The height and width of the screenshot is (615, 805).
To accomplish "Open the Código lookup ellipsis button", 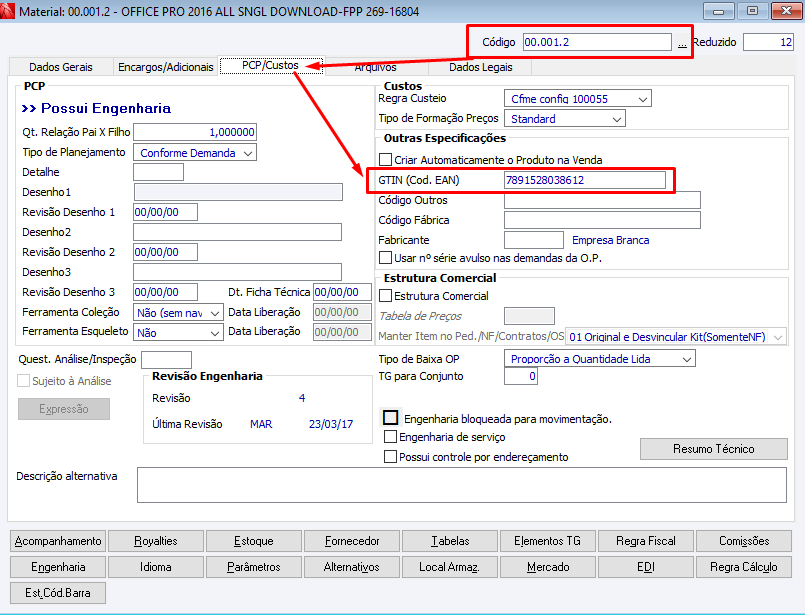I will click(682, 43).
